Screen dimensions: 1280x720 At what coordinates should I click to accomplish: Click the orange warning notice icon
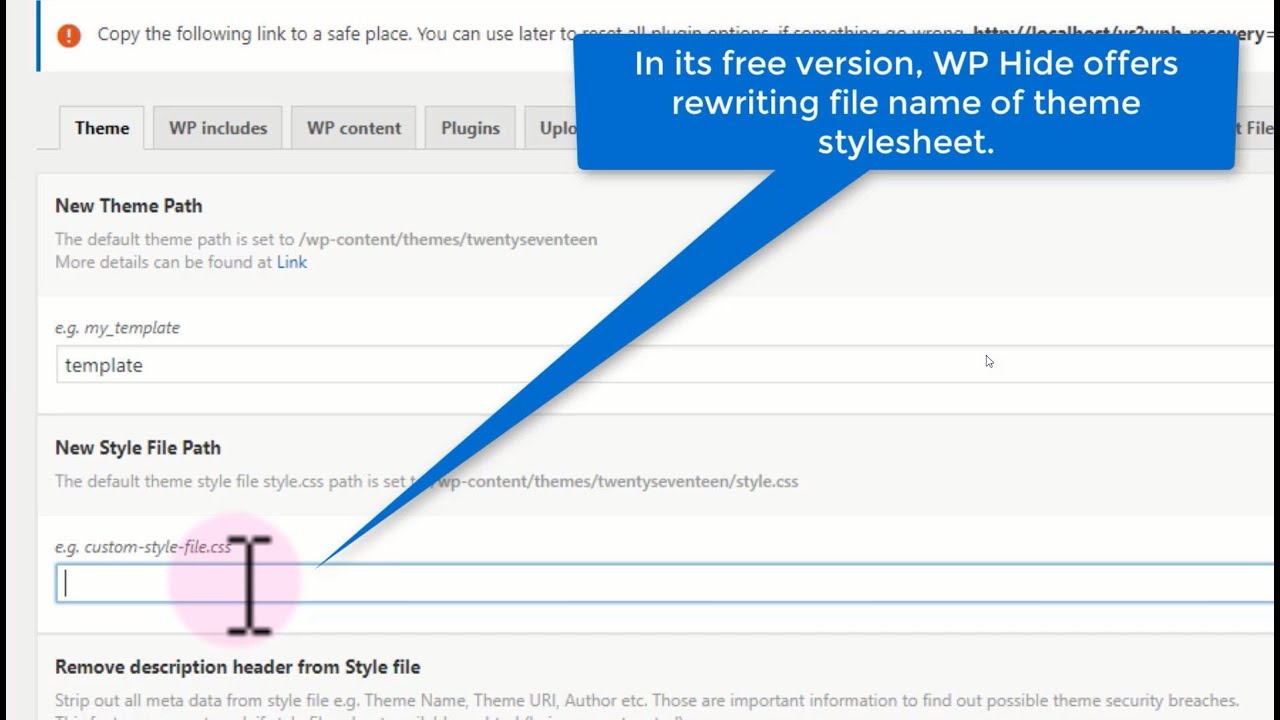69,35
